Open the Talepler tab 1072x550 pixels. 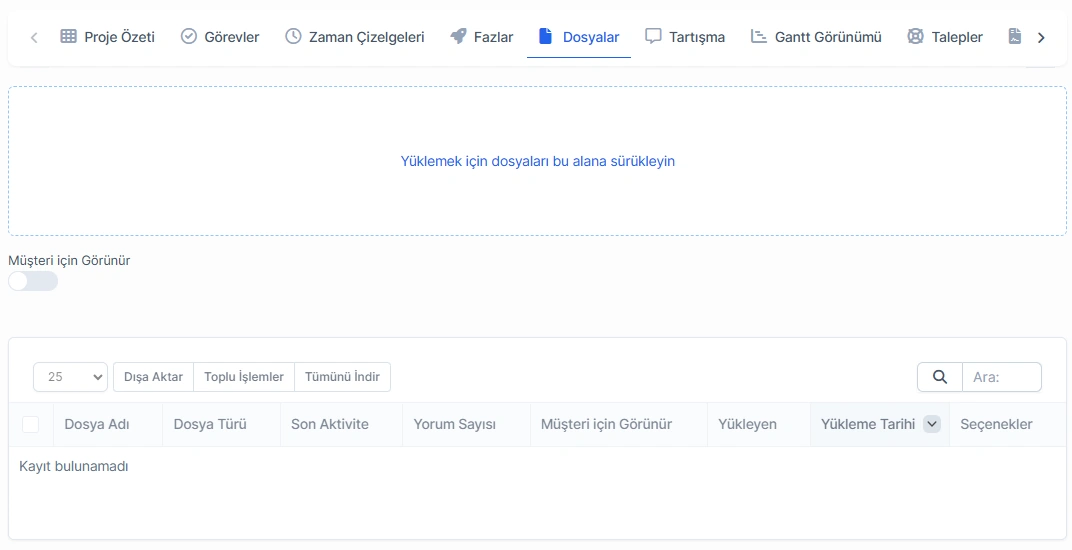coord(946,37)
